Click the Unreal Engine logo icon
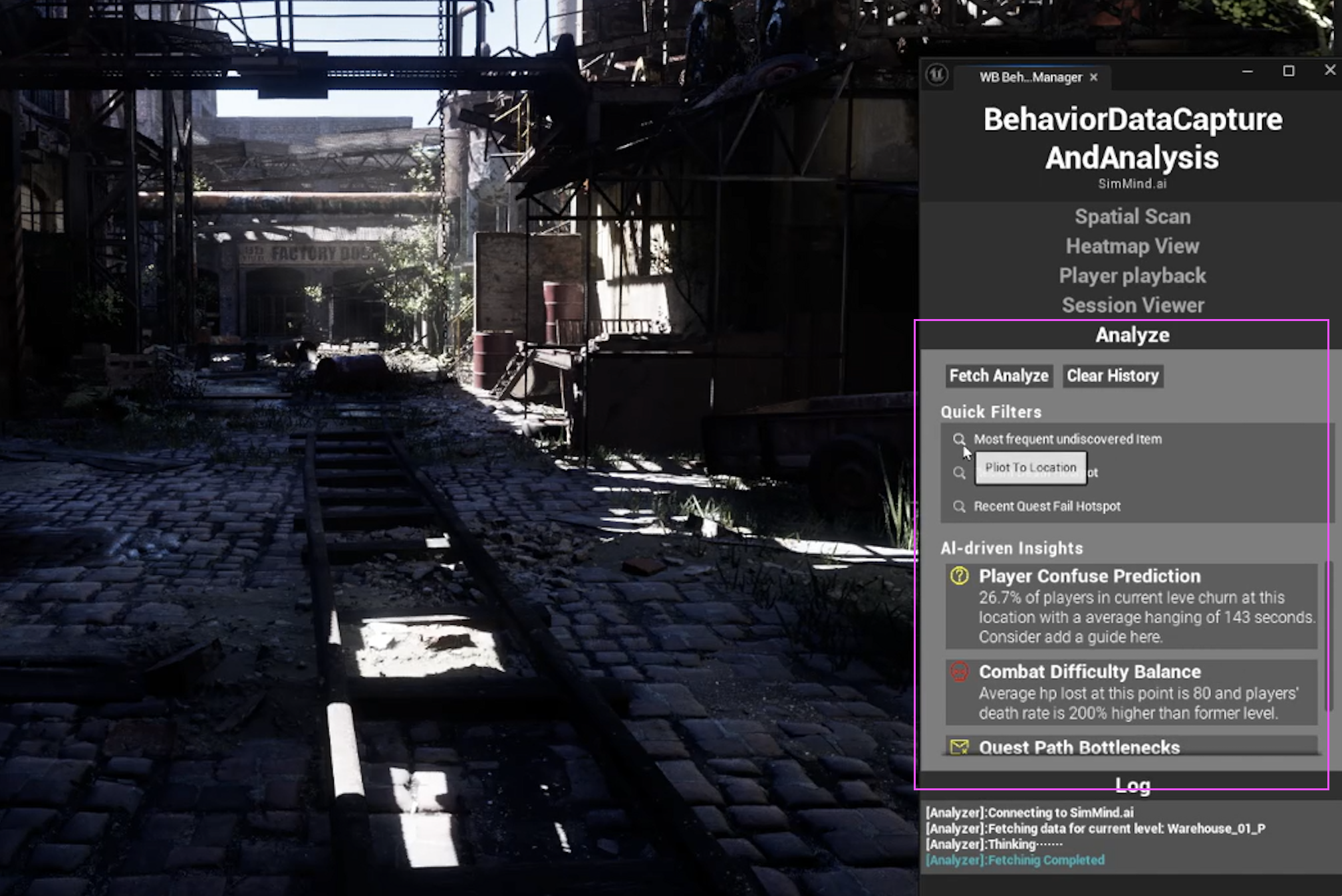This screenshot has height=896, width=1342. click(937, 74)
